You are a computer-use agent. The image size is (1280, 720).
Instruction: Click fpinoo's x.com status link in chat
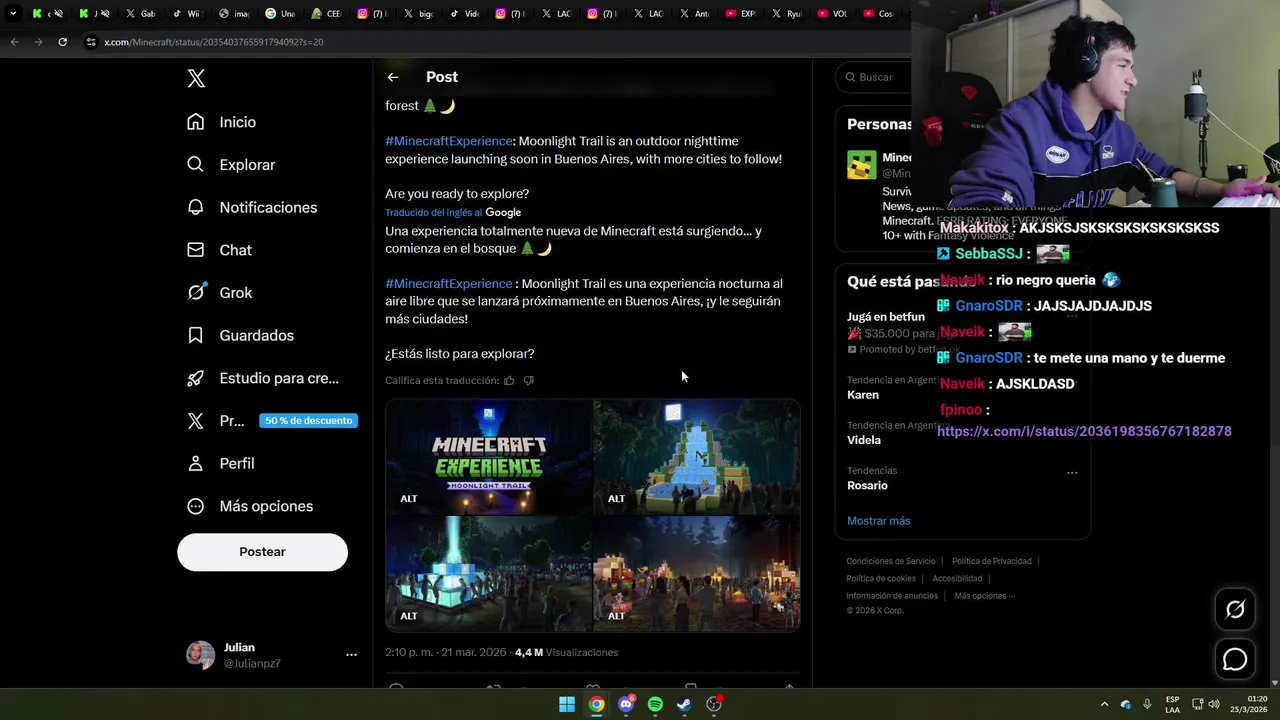[x=1084, y=432]
